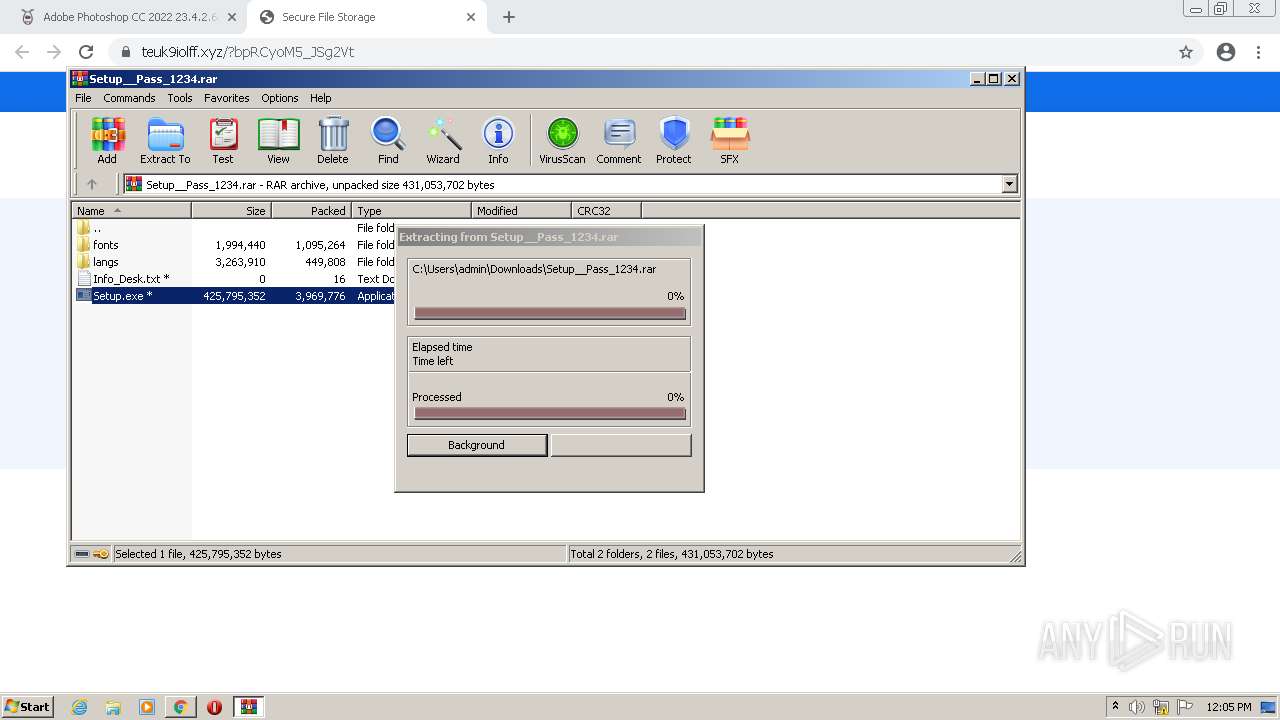The image size is (1280, 720).
Task: Select the langs folder icon
Action: (84, 262)
